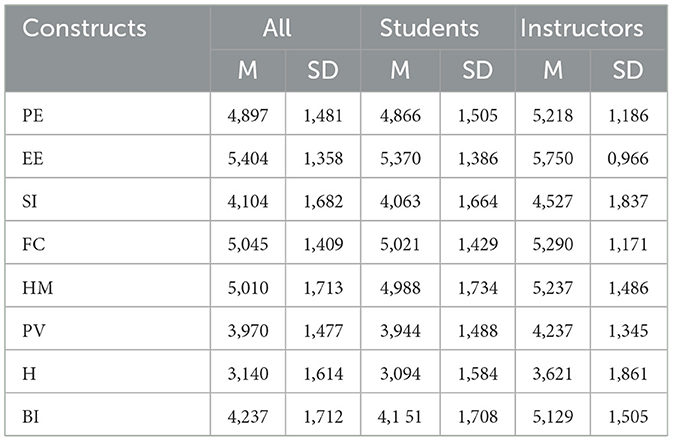Click the 4,897 mean value cell
The image size is (673, 441).
coord(248,114)
